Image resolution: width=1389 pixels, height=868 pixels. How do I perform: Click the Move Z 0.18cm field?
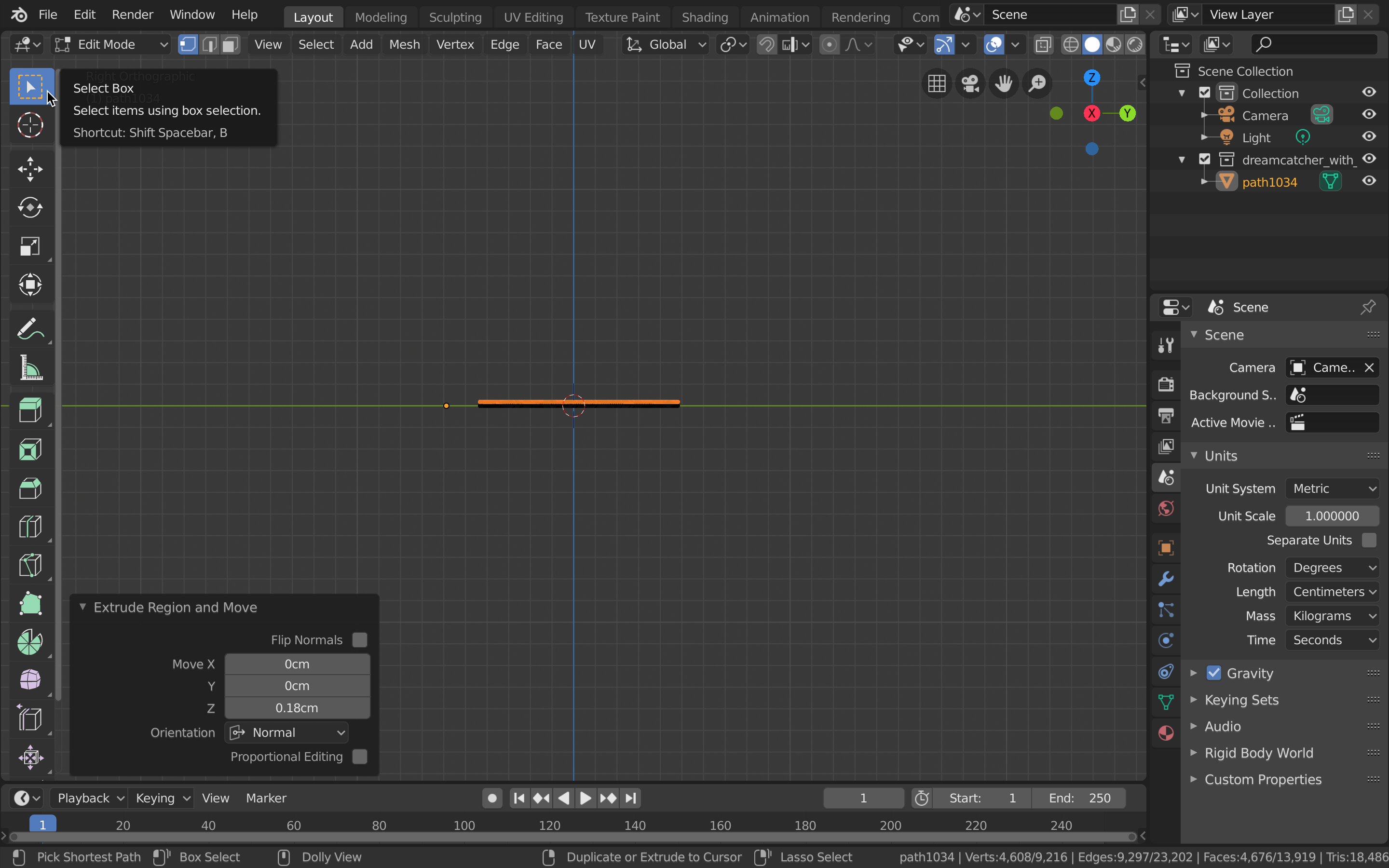pyautogui.click(x=297, y=708)
